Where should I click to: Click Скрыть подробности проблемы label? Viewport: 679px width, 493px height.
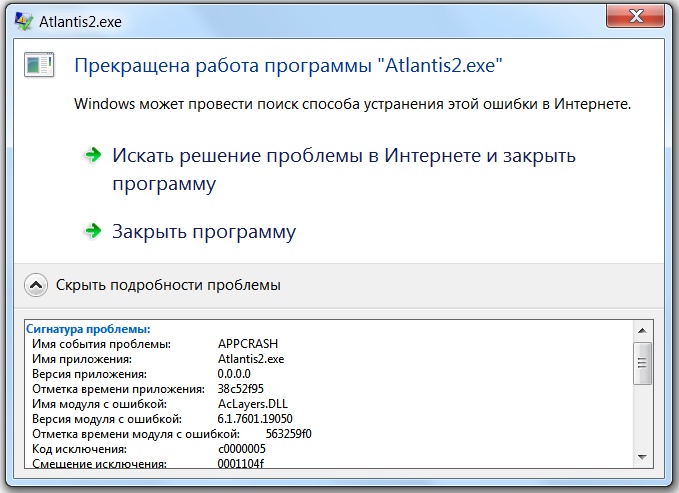[168, 285]
